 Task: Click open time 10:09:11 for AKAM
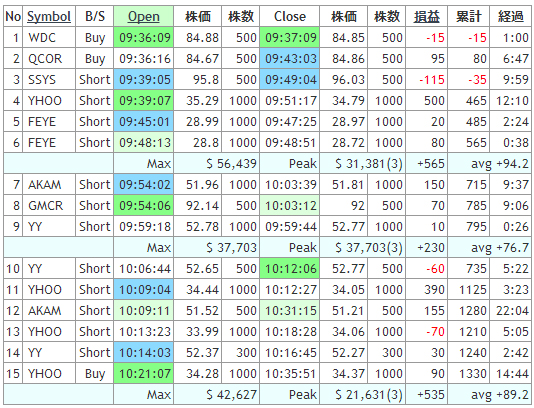pyautogui.click(x=144, y=310)
